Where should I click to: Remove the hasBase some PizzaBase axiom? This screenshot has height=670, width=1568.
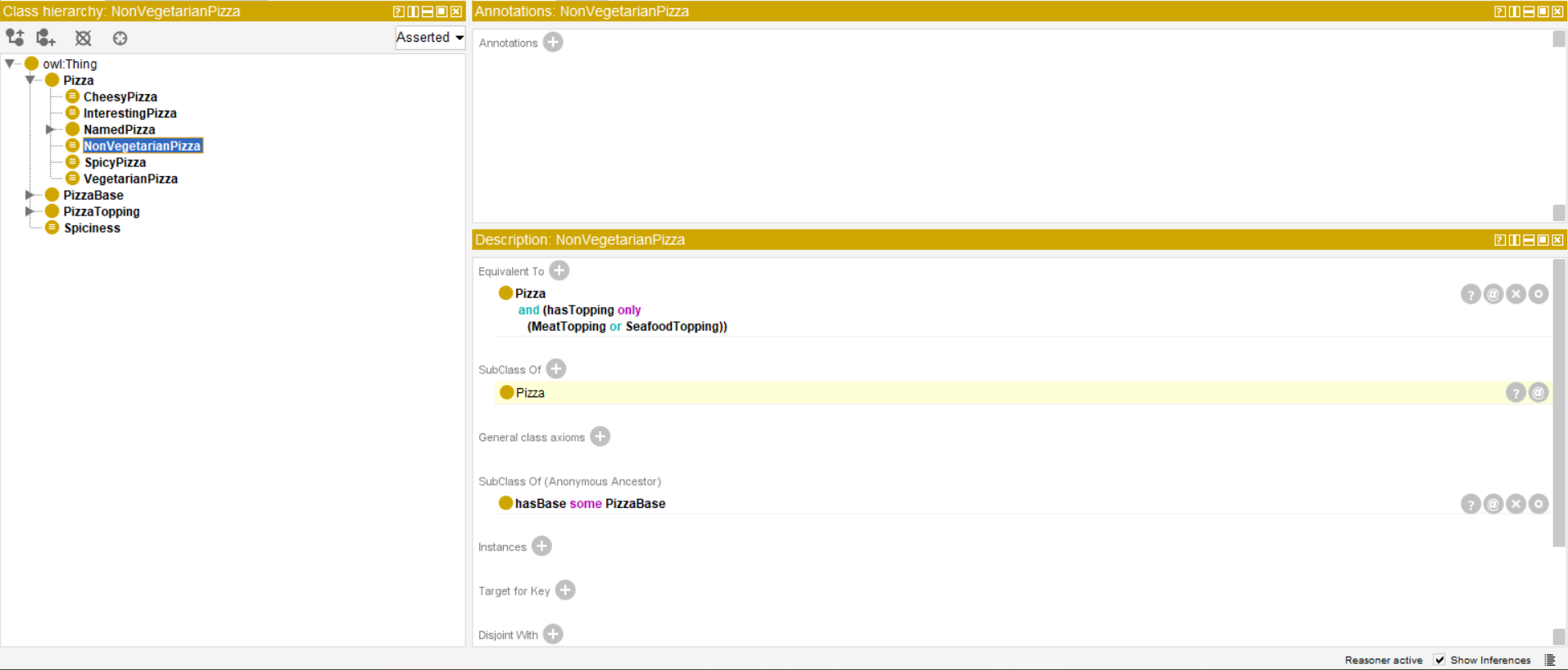coord(1516,504)
